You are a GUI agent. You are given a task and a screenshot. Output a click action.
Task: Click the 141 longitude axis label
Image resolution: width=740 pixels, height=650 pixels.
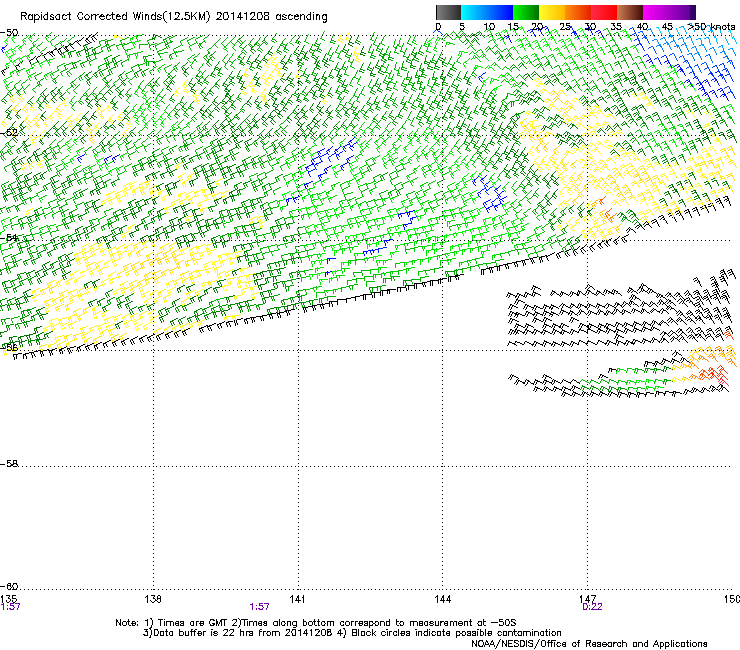point(297,599)
